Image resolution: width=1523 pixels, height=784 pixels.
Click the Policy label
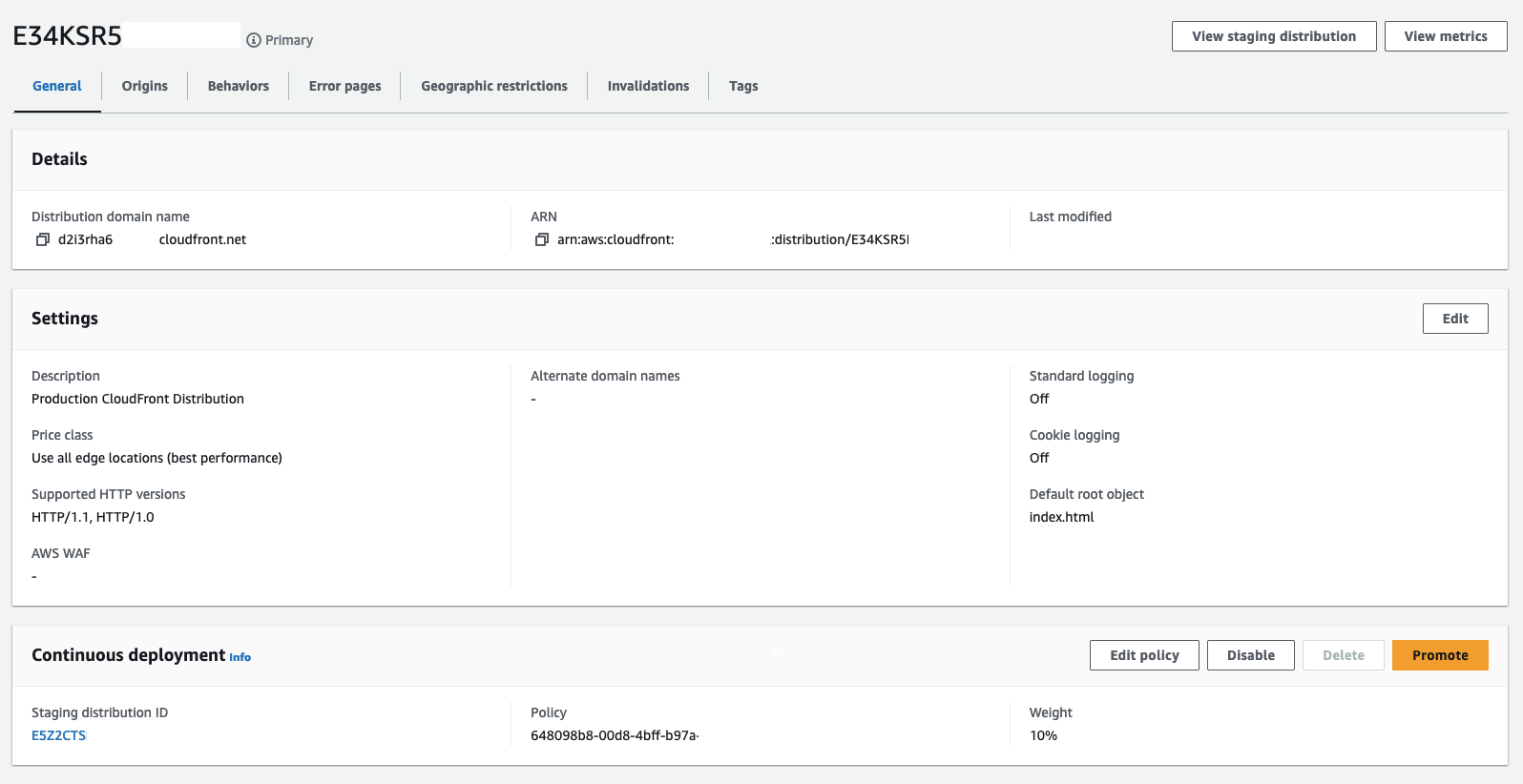click(549, 712)
